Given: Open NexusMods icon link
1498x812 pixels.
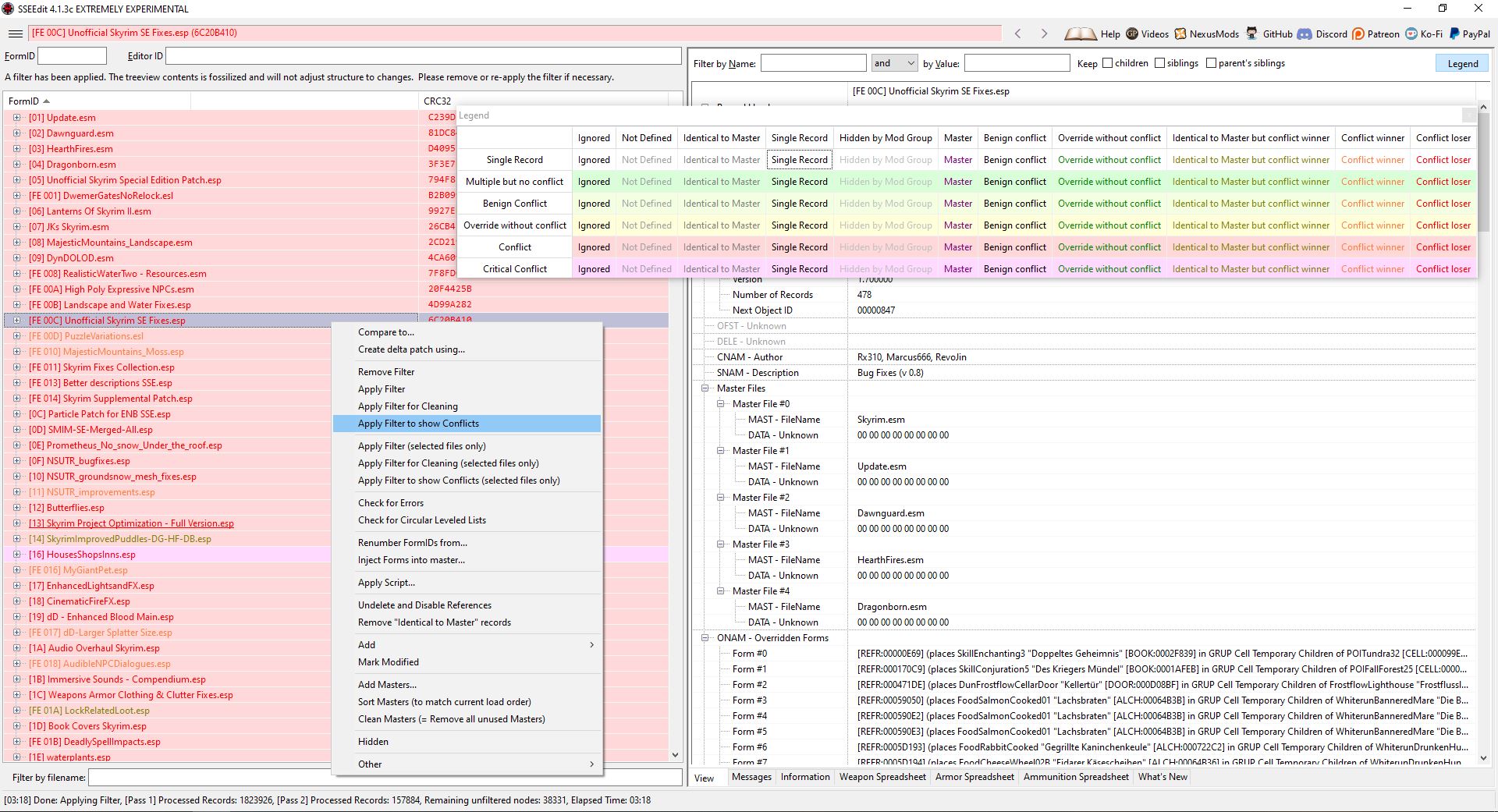Looking at the screenshot, I should click(1180, 34).
